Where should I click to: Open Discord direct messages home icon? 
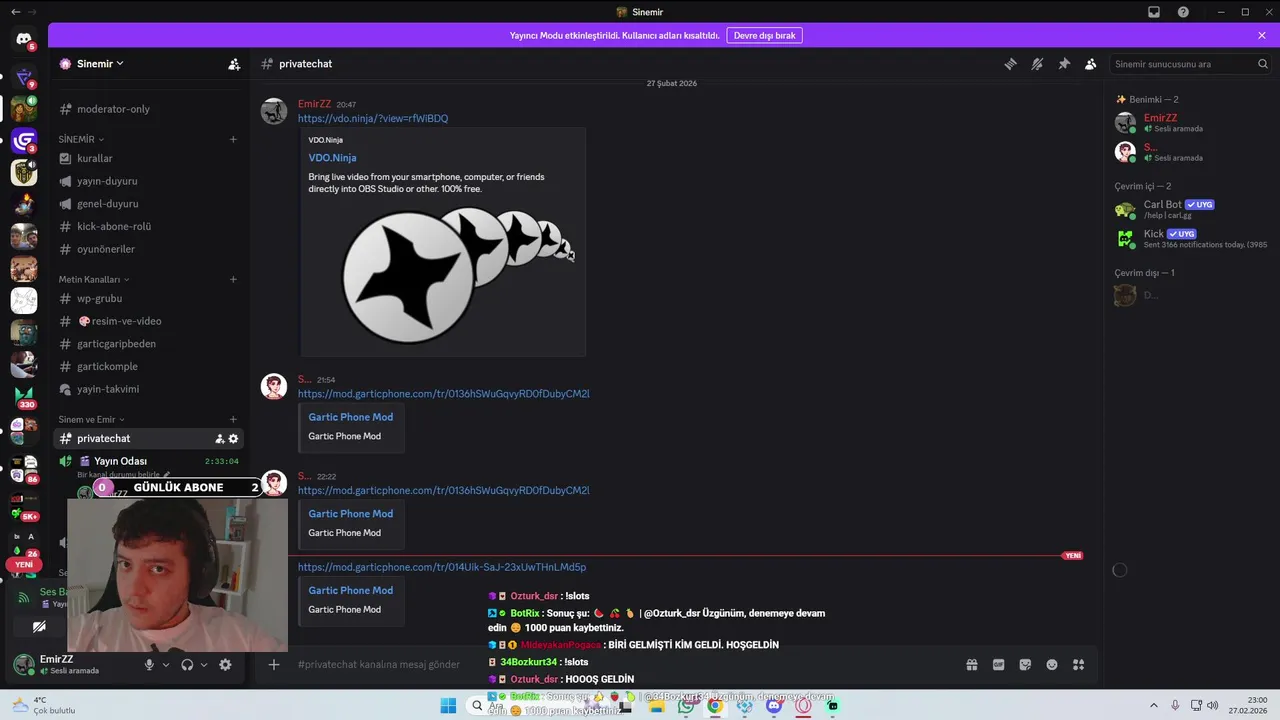tap(24, 39)
